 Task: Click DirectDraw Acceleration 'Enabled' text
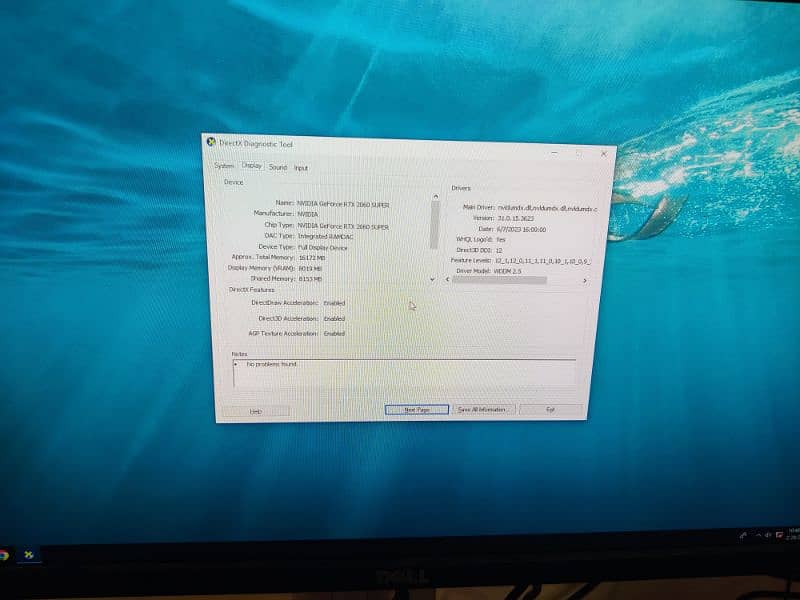[x=334, y=303]
